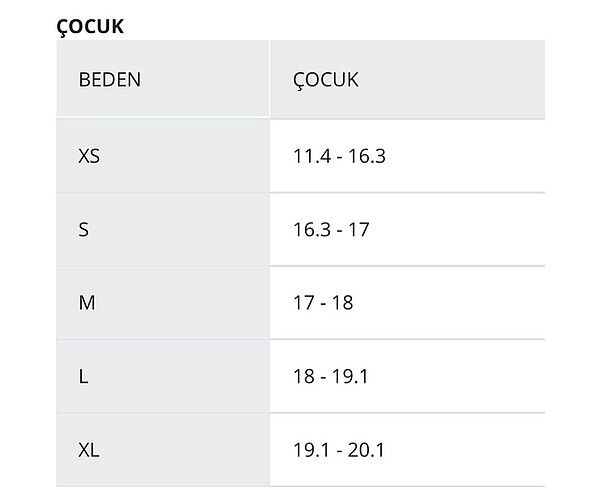Select the ÇOCUK column header cell
601x490 pixels.
[326, 80]
